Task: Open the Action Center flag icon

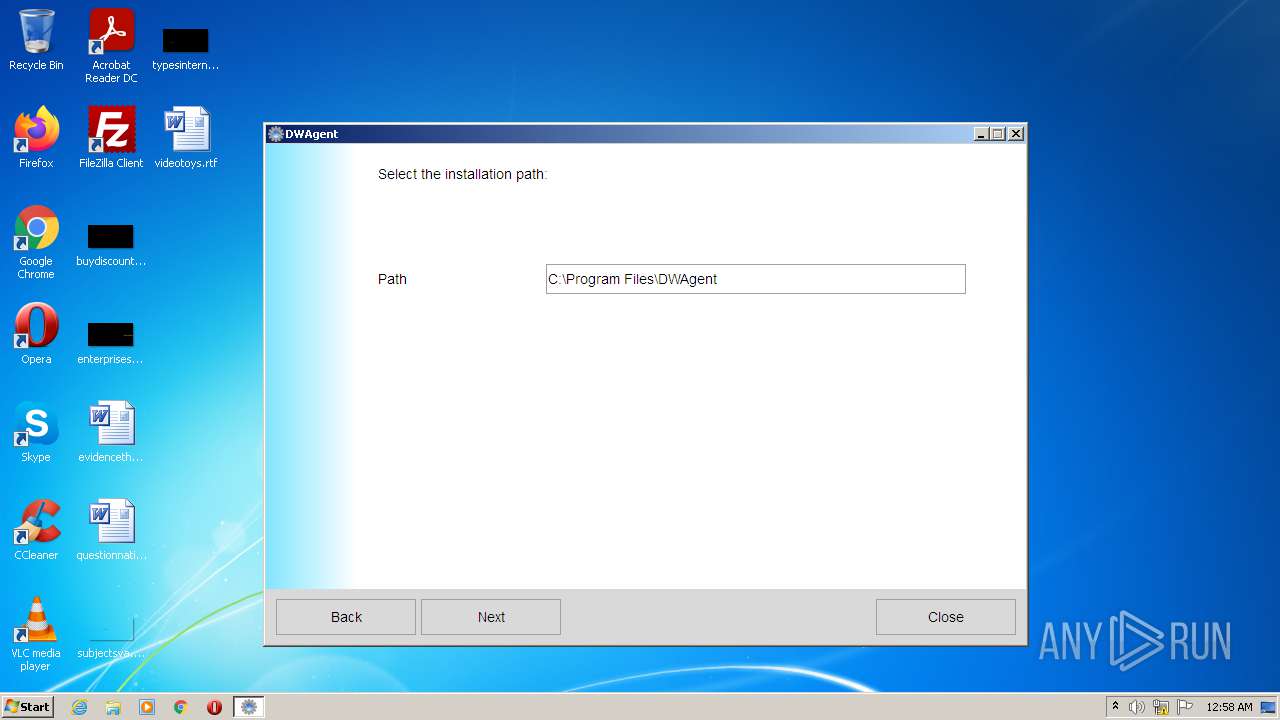Action: (x=1185, y=707)
